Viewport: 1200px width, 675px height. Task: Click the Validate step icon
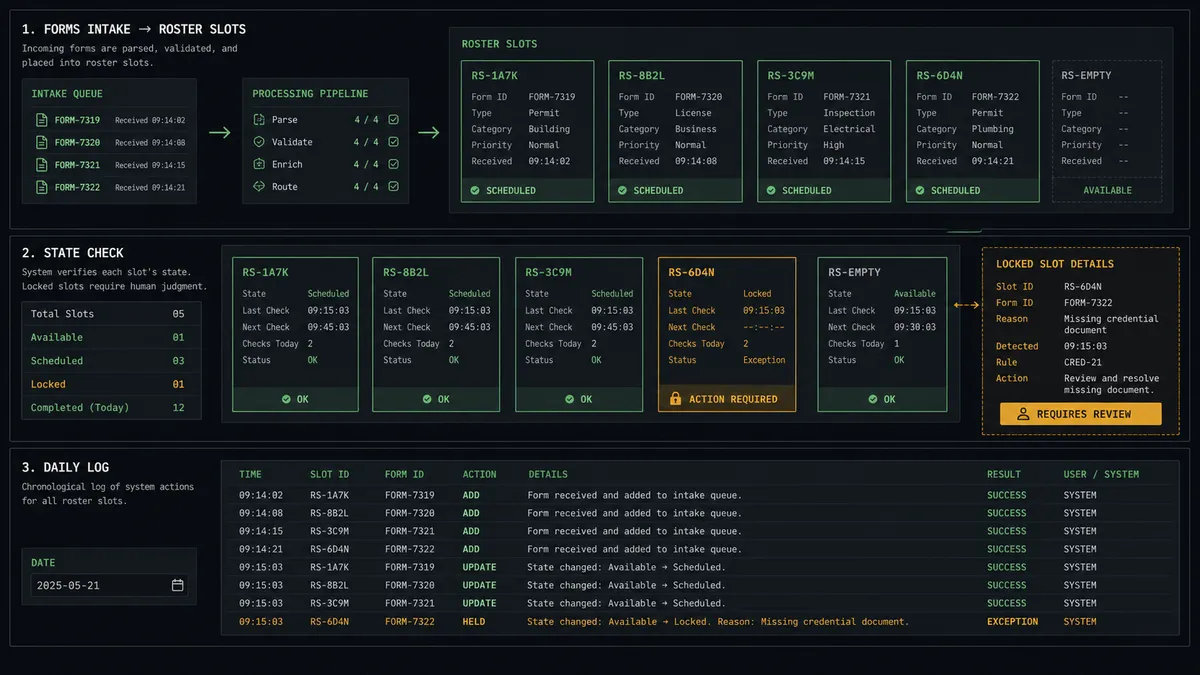tap(259, 142)
